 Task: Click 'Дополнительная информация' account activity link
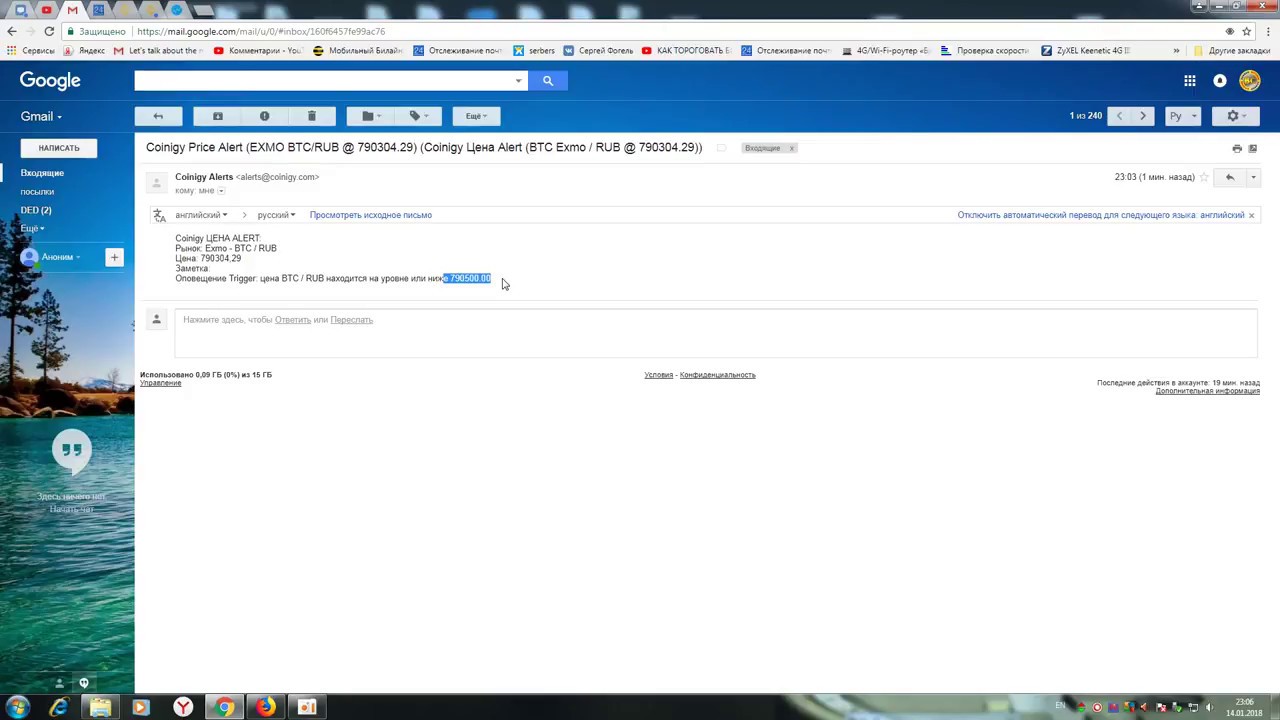(x=1207, y=391)
